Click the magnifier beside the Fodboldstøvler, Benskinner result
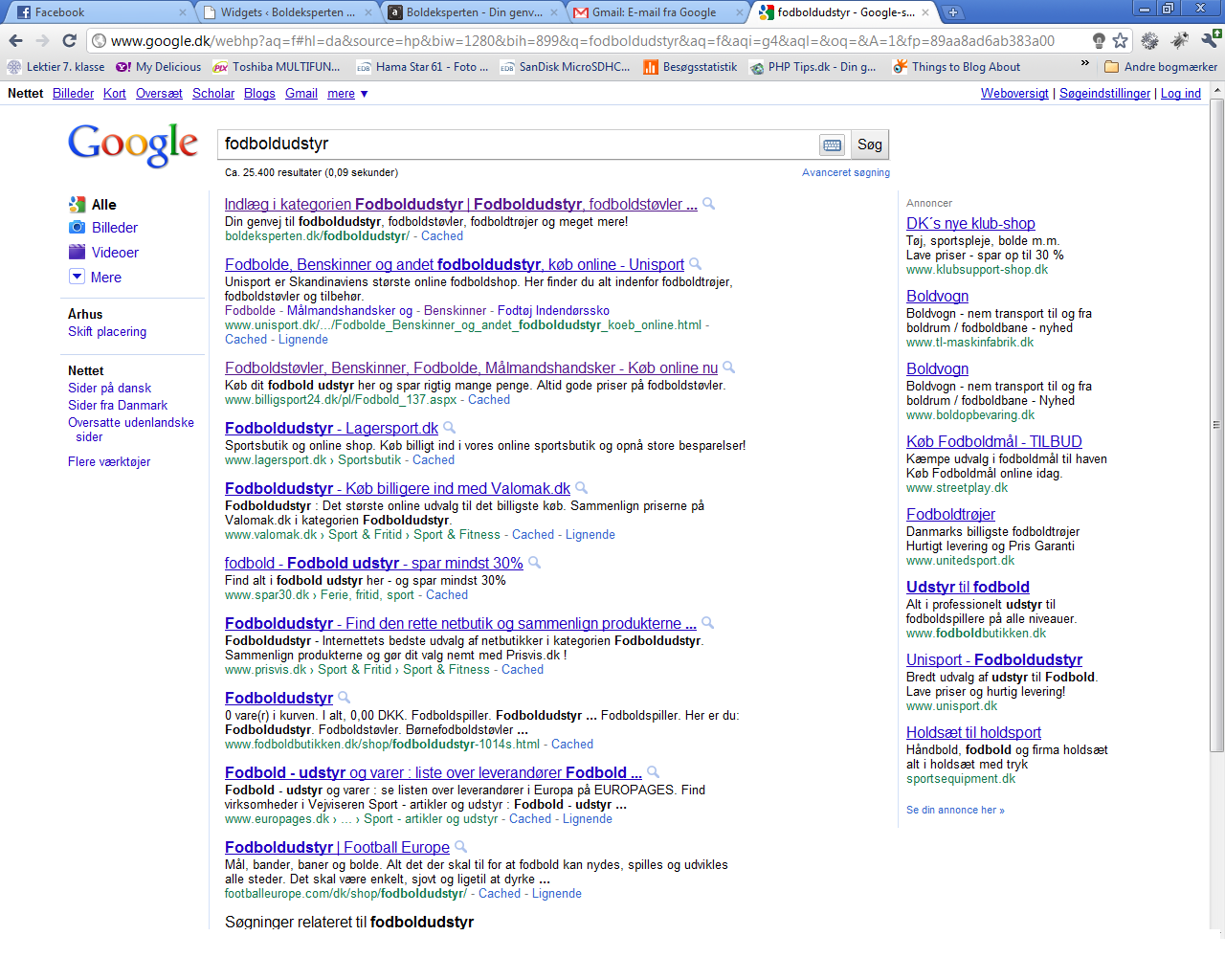Screen dimensions: 1225x980 [x=729, y=367]
